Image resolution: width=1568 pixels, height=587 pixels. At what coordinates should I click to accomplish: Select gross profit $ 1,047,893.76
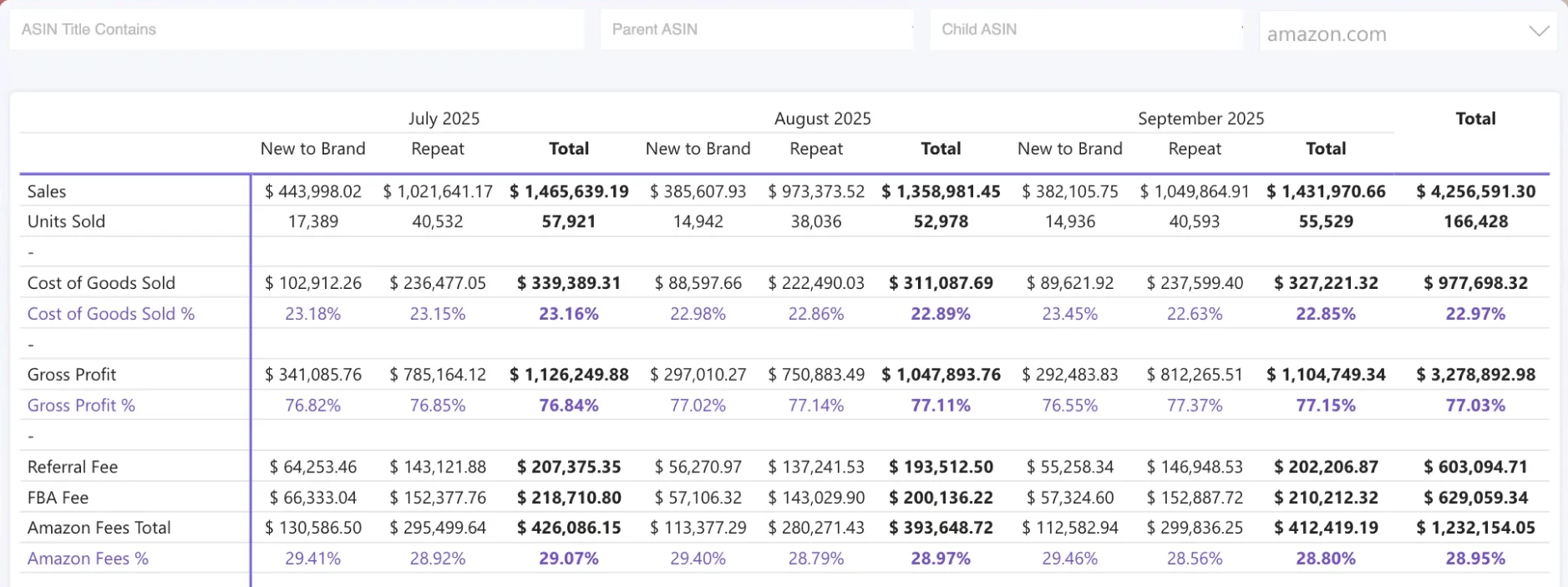pyautogui.click(x=941, y=375)
